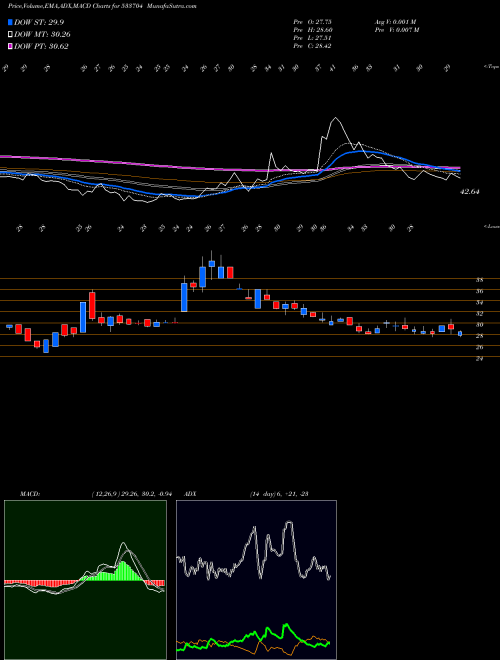Click price axis label 24
The width and height of the screenshot is (500, 660).
(x=479, y=359)
